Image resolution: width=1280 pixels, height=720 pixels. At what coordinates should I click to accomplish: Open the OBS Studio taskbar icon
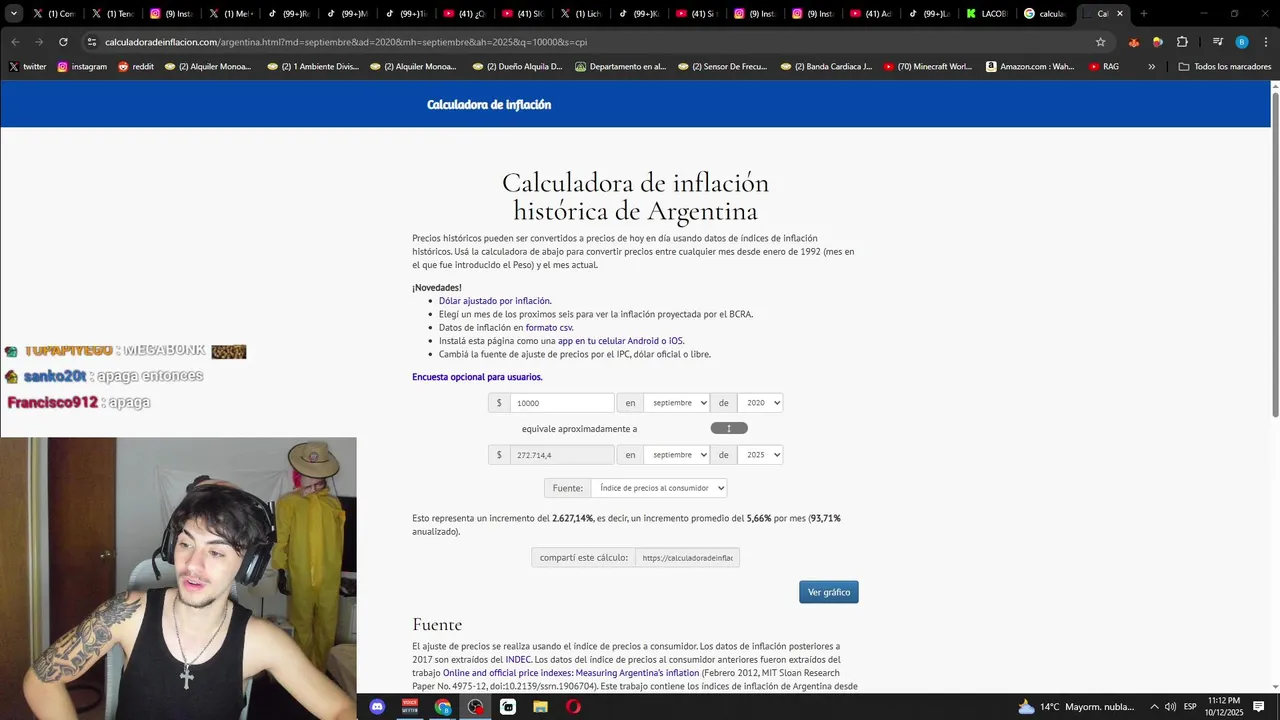pos(476,707)
